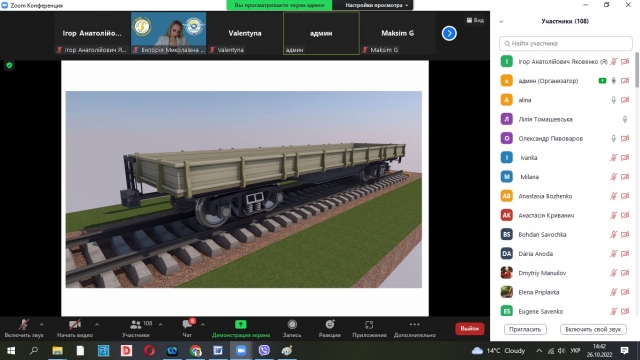The width and height of the screenshot is (640, 360).
Task: Open the Opera browser taskbar icon
Action: tap(149, 351)
